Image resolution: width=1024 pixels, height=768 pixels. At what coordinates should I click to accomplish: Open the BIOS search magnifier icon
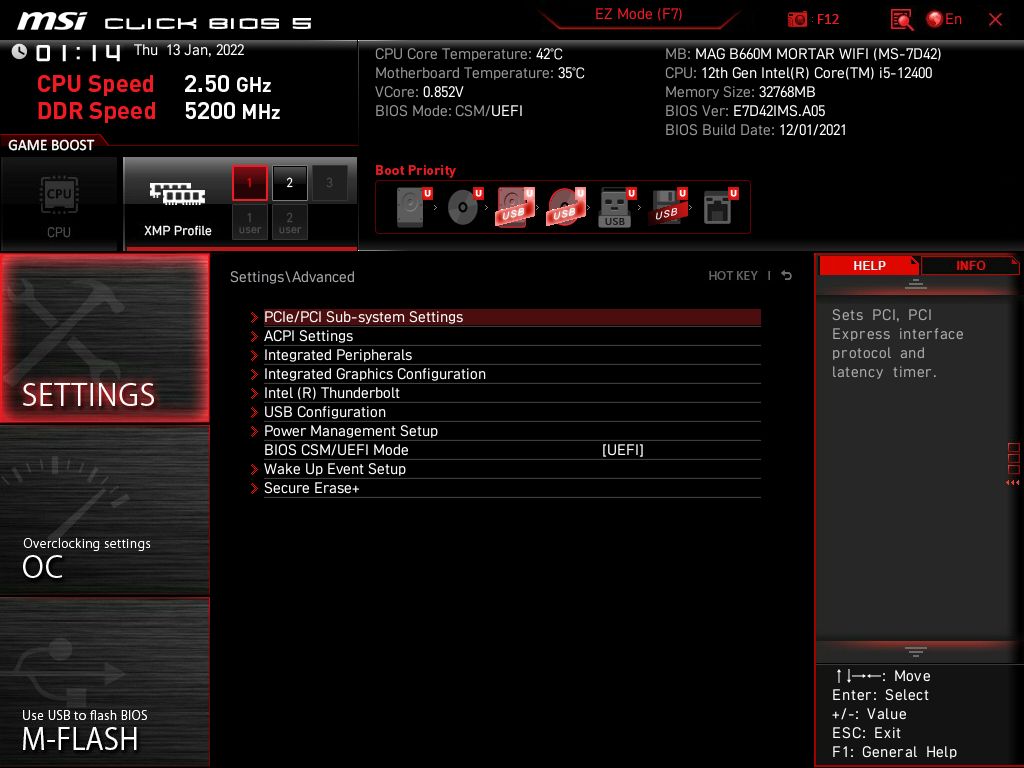[902, 20]
